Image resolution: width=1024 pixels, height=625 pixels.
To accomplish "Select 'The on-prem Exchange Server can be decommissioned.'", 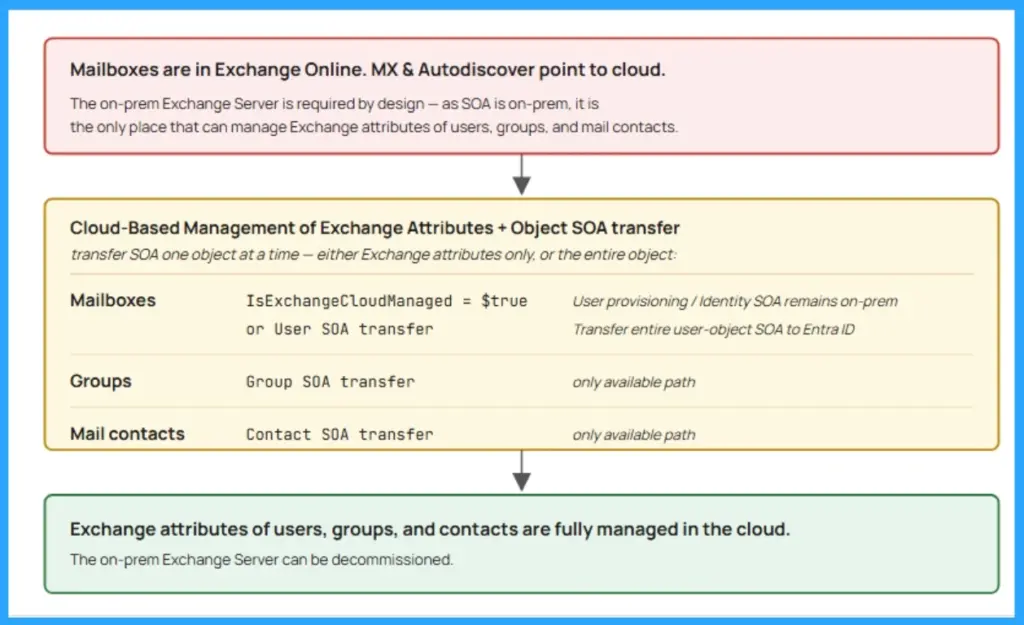I will coord(261,560).
